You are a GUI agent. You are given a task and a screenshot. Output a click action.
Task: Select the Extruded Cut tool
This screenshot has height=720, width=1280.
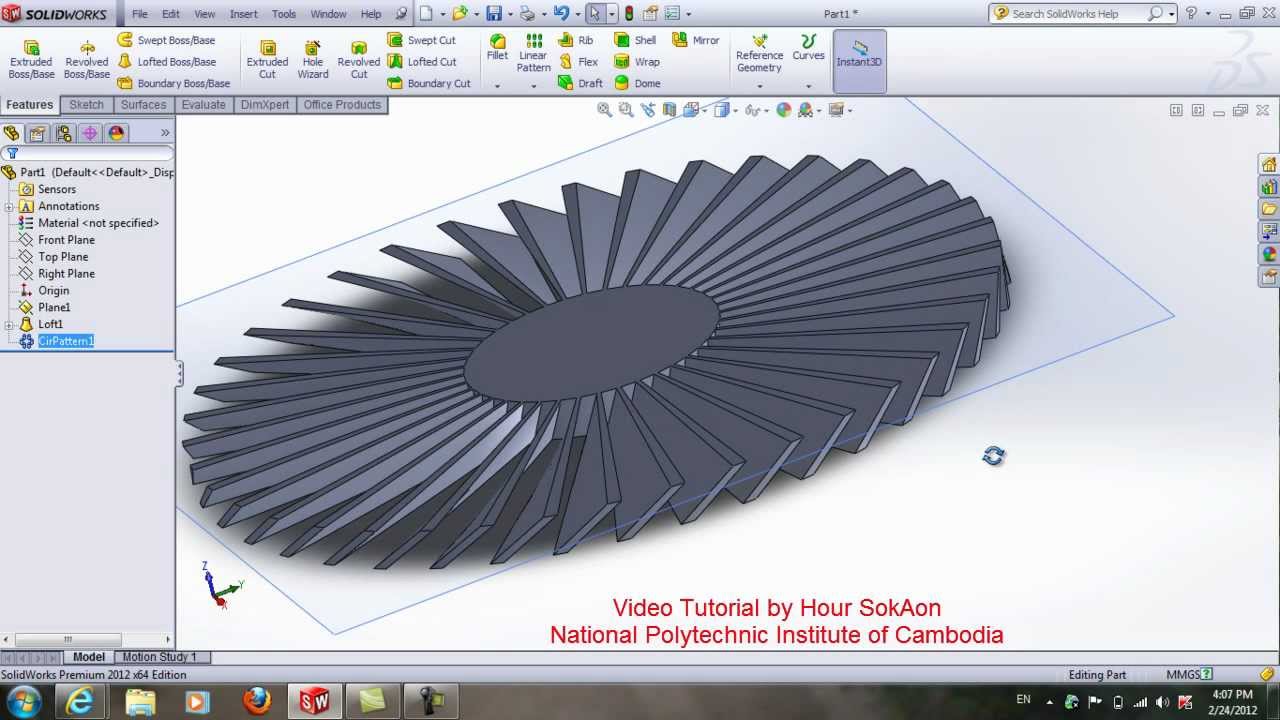point(267,60)
